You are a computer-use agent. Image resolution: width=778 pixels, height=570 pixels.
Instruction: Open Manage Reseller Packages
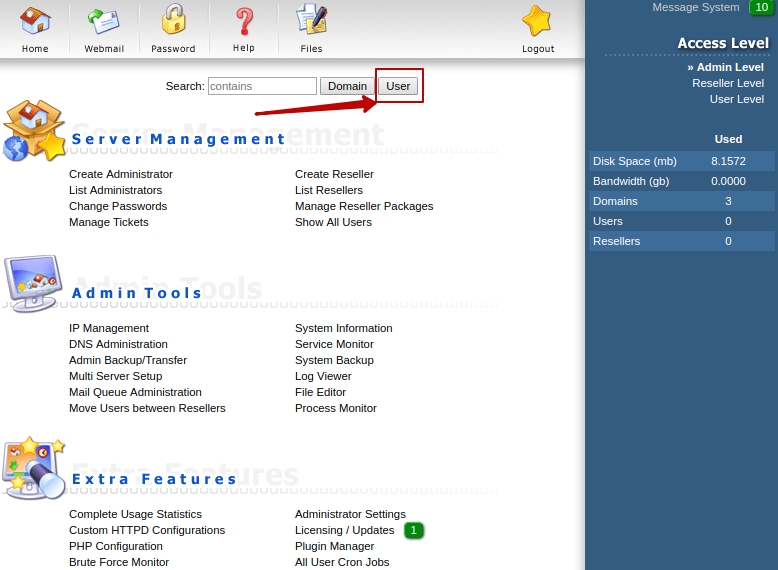pyautogui.click(x=364, y=206)
